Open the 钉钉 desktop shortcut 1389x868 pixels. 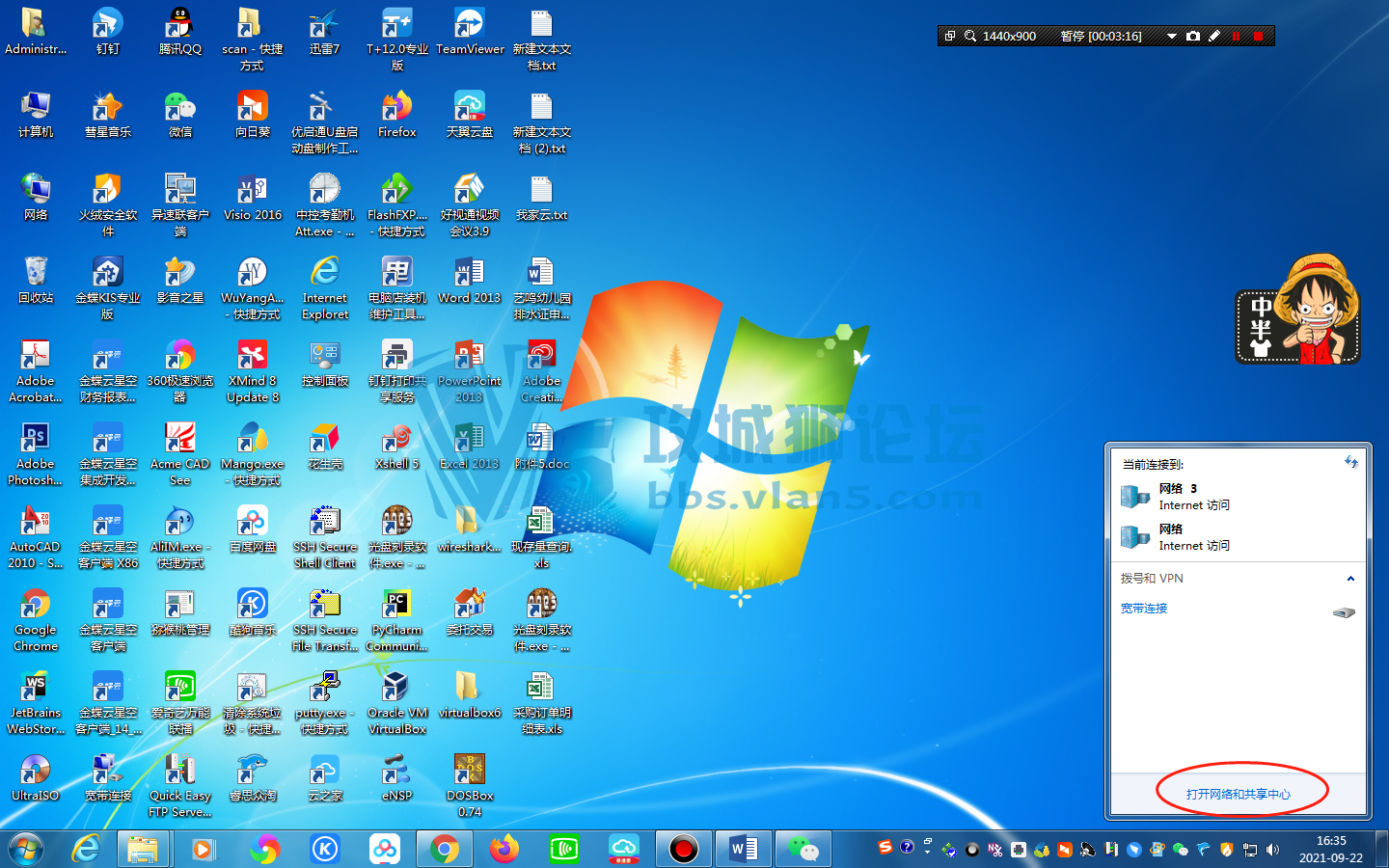[x=107, y=32]
